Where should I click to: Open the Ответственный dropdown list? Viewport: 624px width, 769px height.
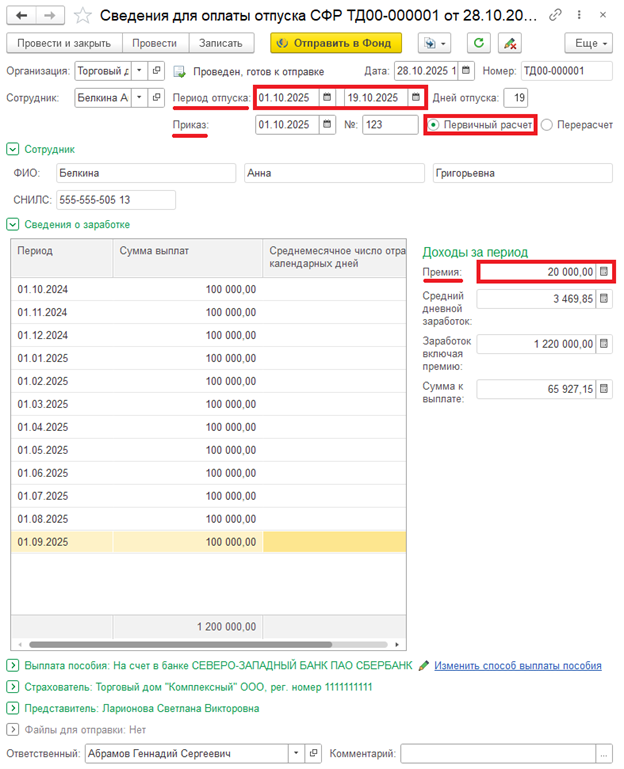[296, 753]
